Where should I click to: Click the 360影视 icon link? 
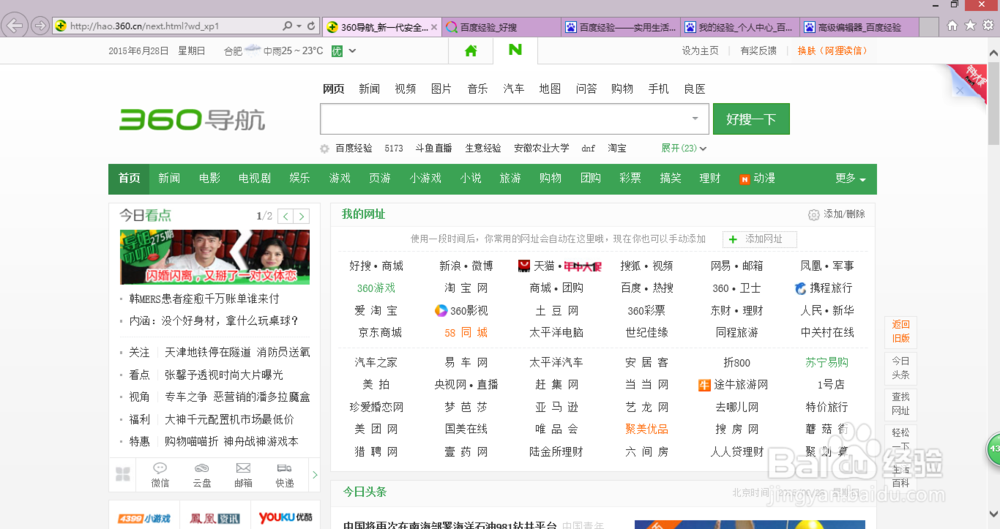(x=441, y=311)
